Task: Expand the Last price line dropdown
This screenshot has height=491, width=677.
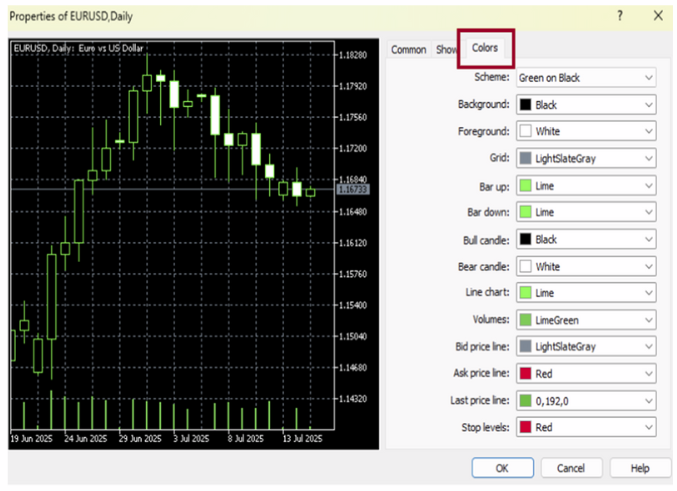Action: click(x=649, y=401)
